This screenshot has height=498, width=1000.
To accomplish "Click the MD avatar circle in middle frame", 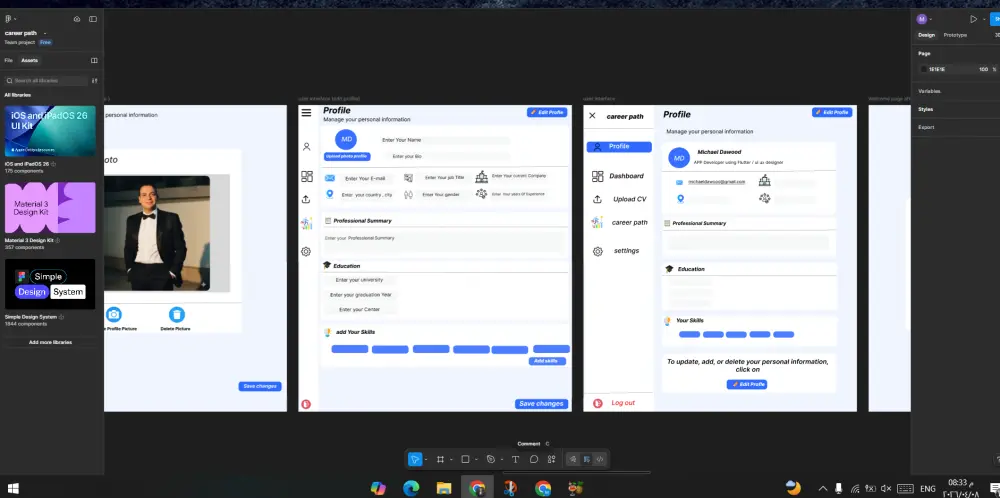I will pyautogui.click(x=346, y=139).
